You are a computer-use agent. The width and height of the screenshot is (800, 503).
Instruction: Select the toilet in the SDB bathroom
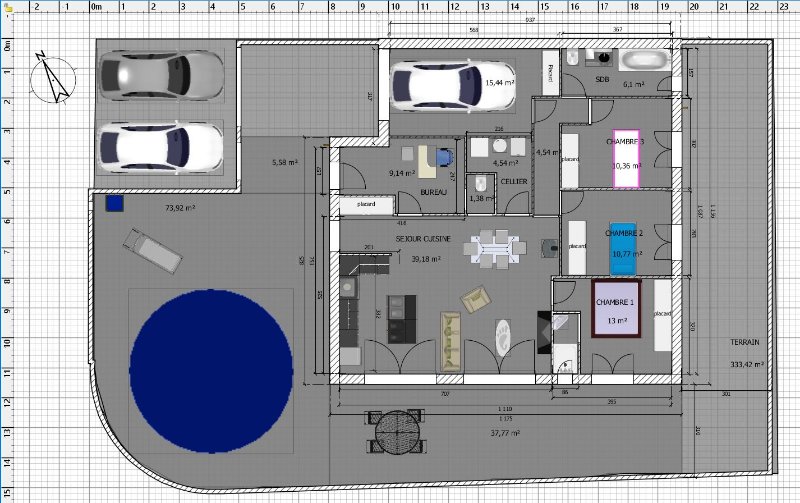click(572, 58)
